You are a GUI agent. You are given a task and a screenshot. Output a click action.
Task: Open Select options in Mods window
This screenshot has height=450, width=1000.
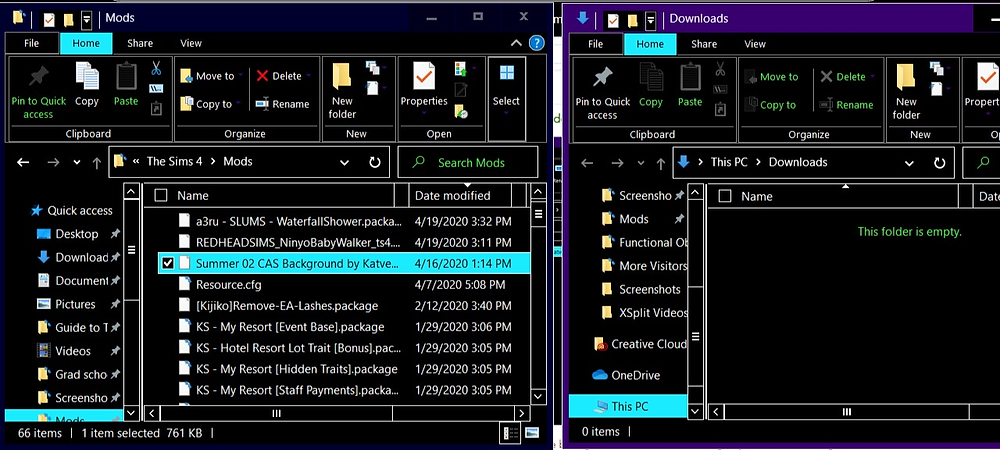tap(506, 88)
